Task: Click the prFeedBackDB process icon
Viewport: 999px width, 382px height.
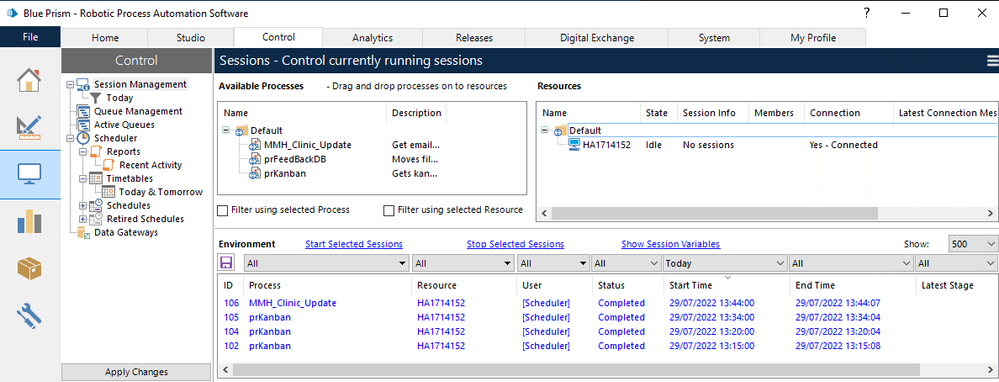Action: pos(255,159)
